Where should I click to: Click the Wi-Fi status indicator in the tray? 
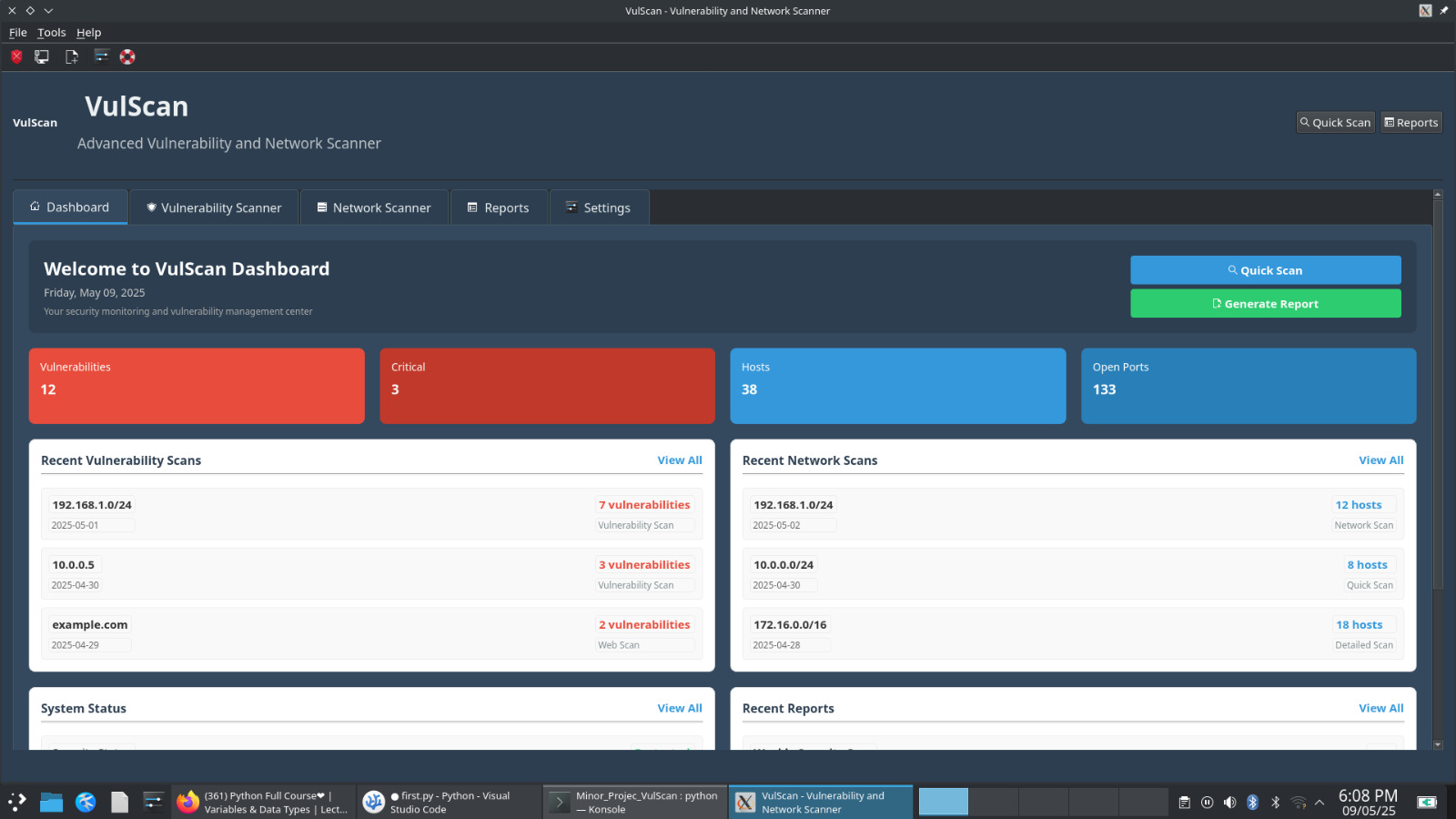pyautogui.click(x=1299, y=802)
